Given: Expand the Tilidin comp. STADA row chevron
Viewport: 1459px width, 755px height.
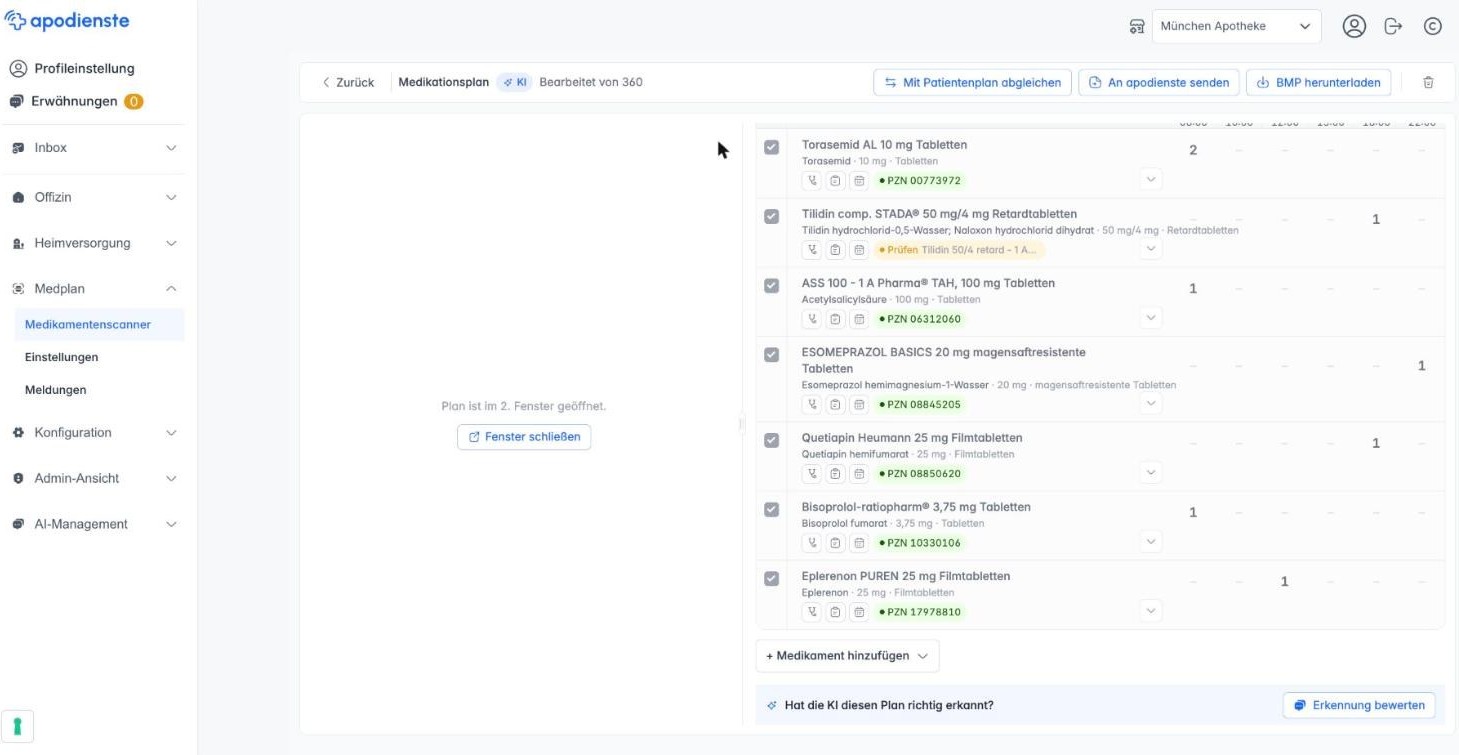Looking at the screenshot, I should pos(1151,249).
